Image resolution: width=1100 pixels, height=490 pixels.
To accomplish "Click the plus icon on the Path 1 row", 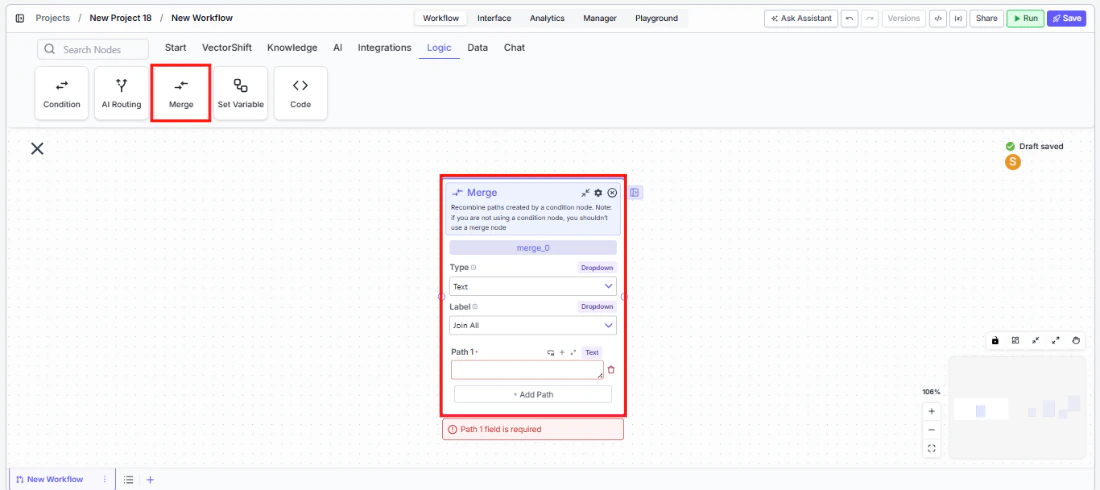I will [562, 352].
